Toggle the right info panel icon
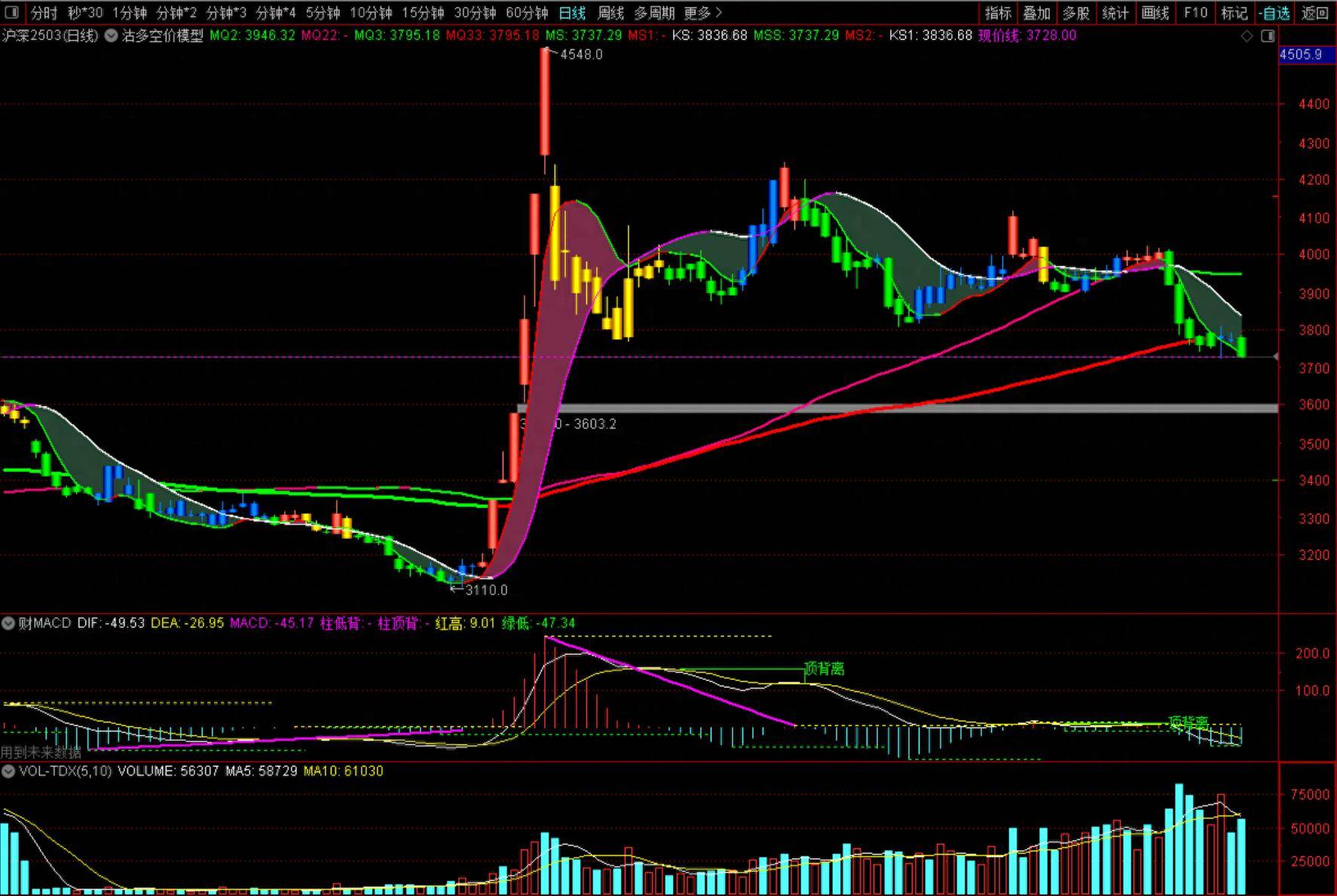 [1268, 35]
